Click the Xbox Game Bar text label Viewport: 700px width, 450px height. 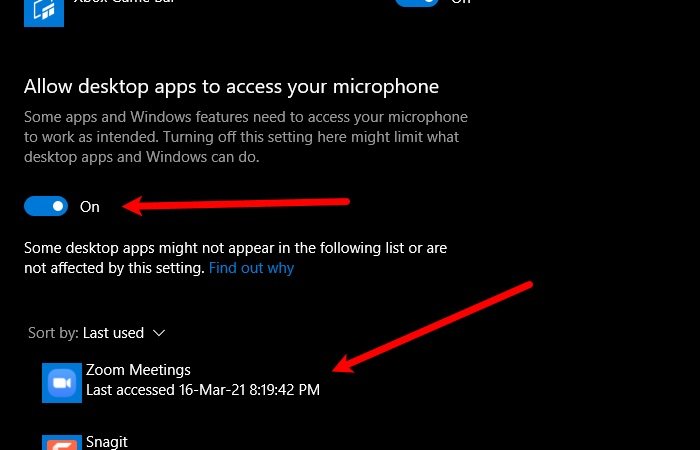(x=124, y=1)
